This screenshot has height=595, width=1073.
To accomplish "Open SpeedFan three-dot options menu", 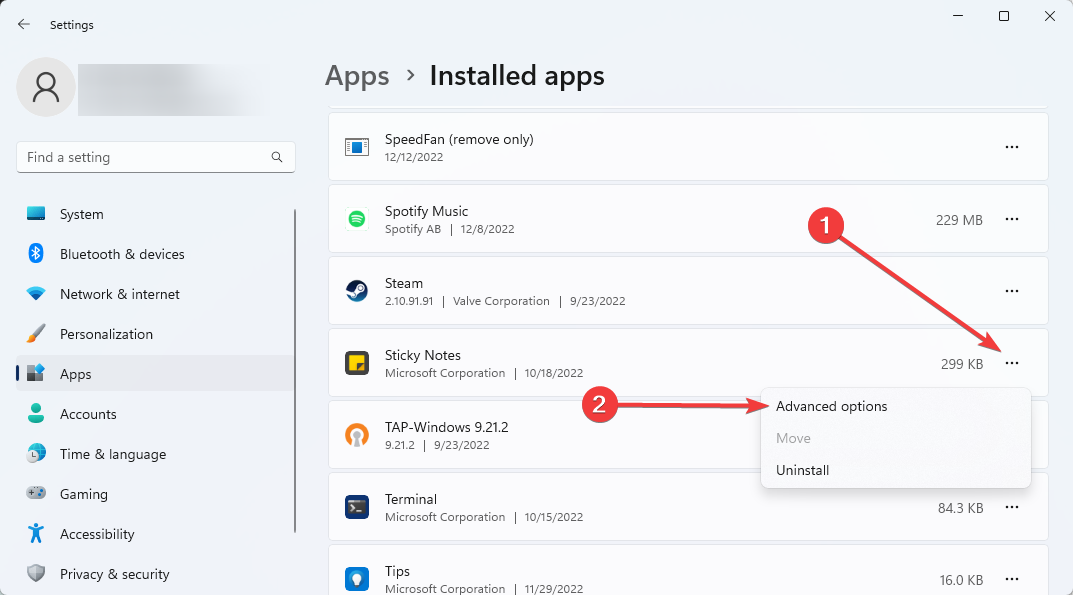I will coord(1011,147).
